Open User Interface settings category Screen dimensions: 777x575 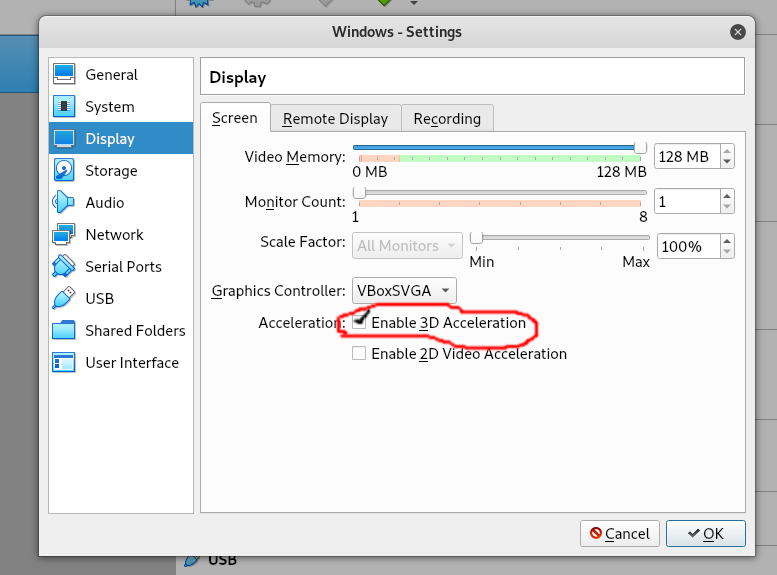[x=121, y=362]
